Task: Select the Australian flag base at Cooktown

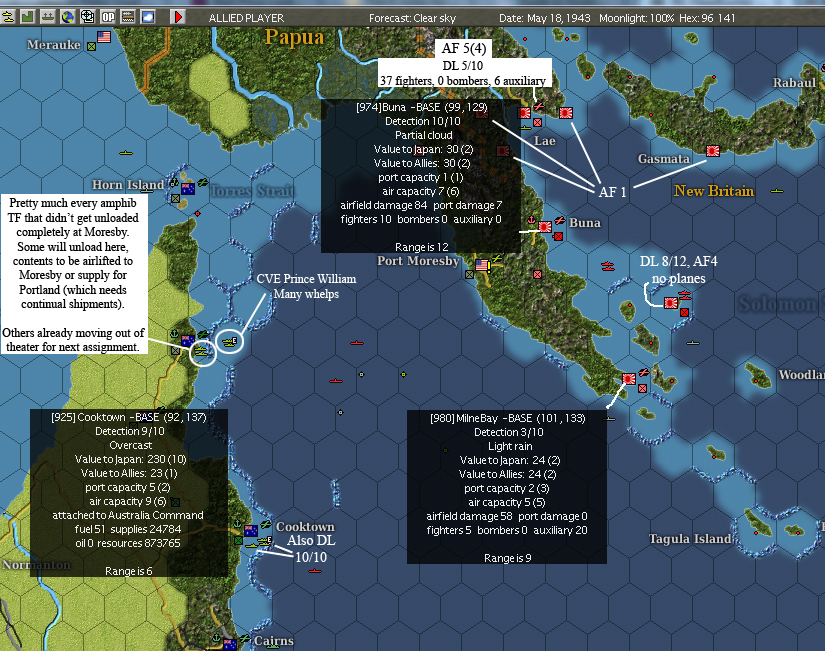Action: tap(251, 531)
